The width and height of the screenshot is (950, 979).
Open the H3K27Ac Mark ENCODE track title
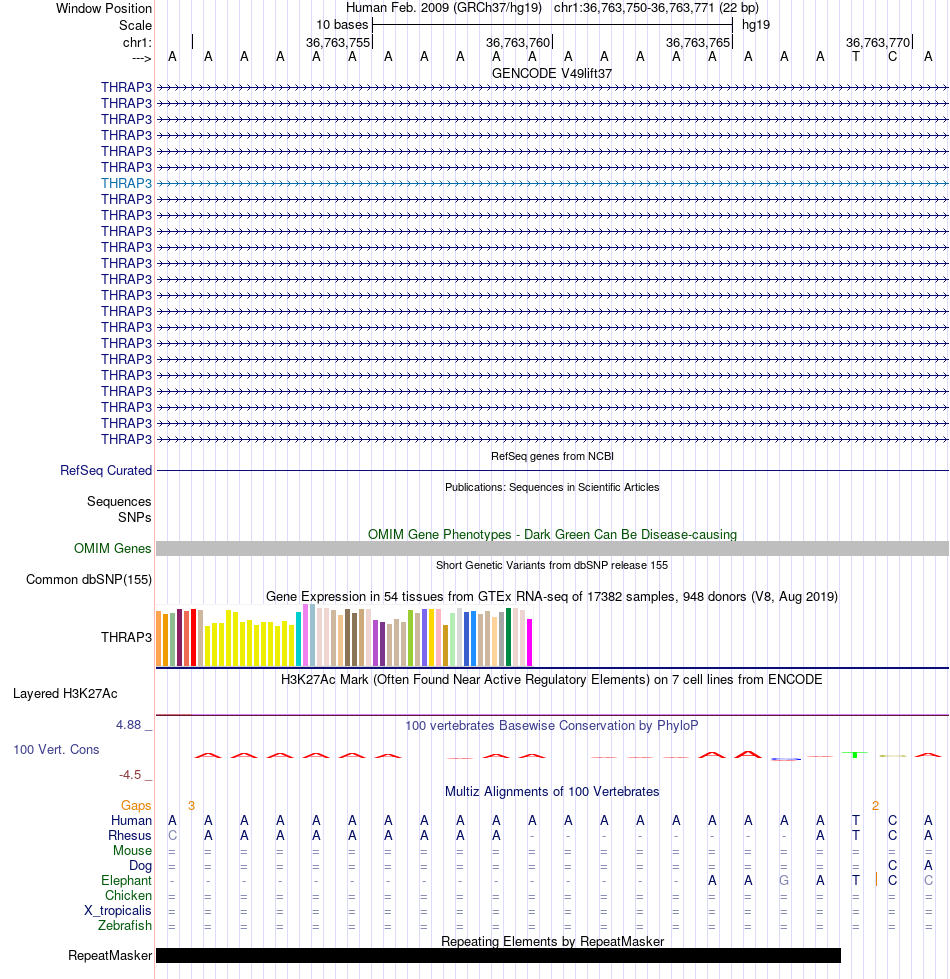tap(552, 679)
